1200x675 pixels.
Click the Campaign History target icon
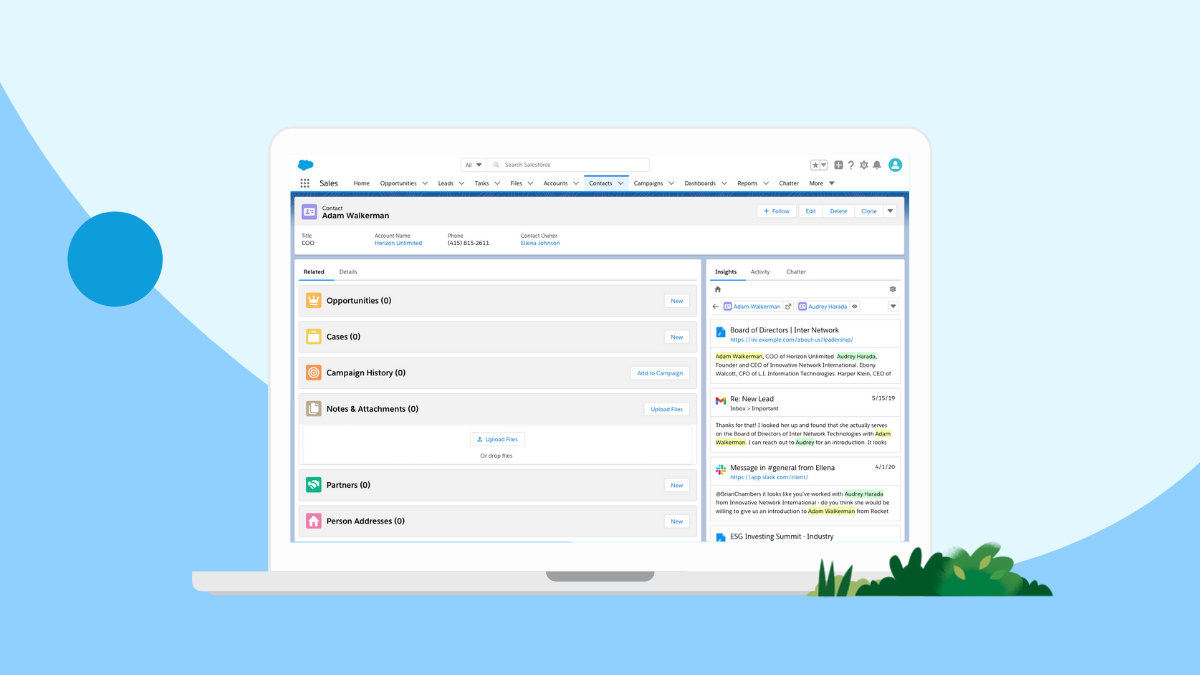[313, 372]
